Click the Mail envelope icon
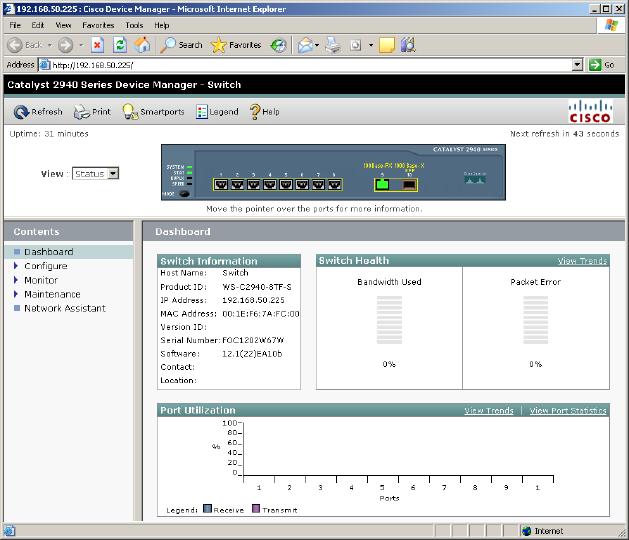The image size is (629, 540). click(x=305, y=45)
